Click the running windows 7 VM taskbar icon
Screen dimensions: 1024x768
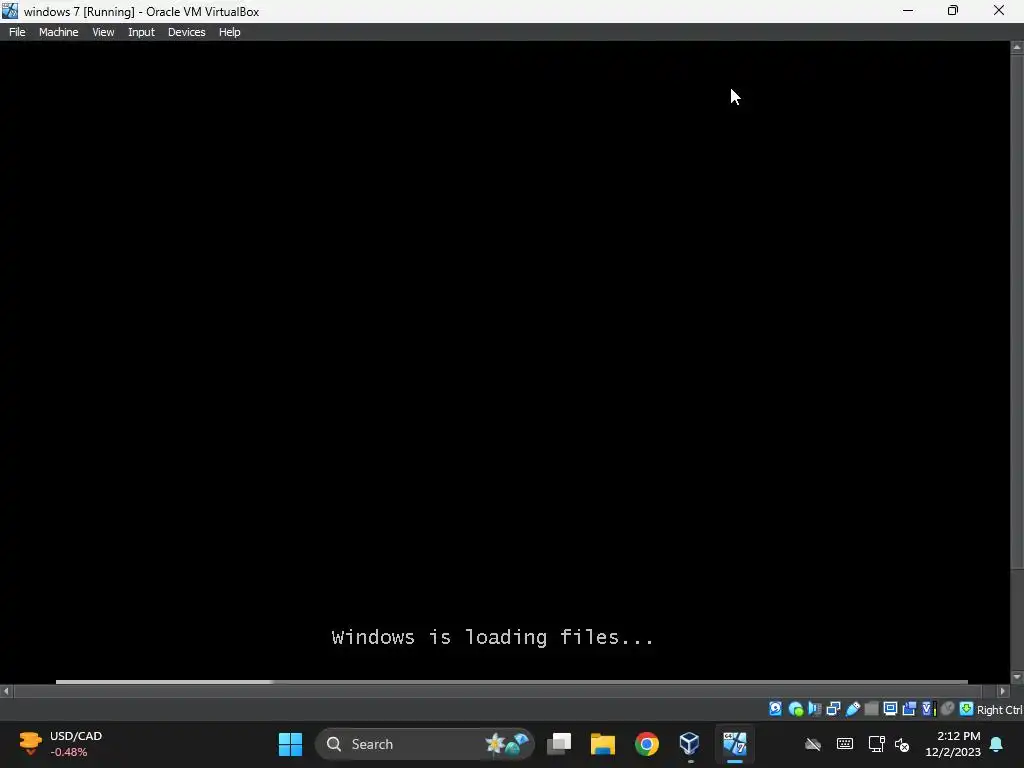[735, 744]
